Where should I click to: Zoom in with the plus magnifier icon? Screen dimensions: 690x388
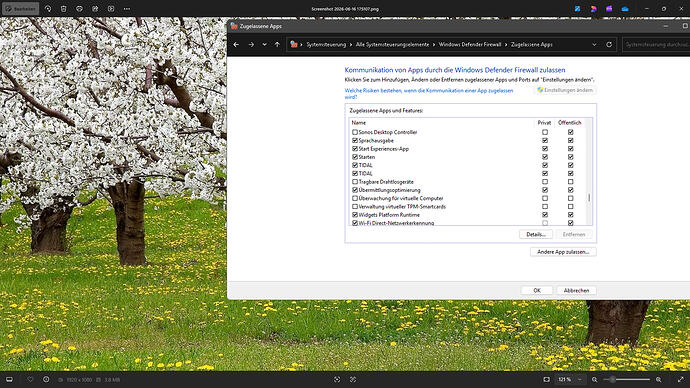(659, 379)
